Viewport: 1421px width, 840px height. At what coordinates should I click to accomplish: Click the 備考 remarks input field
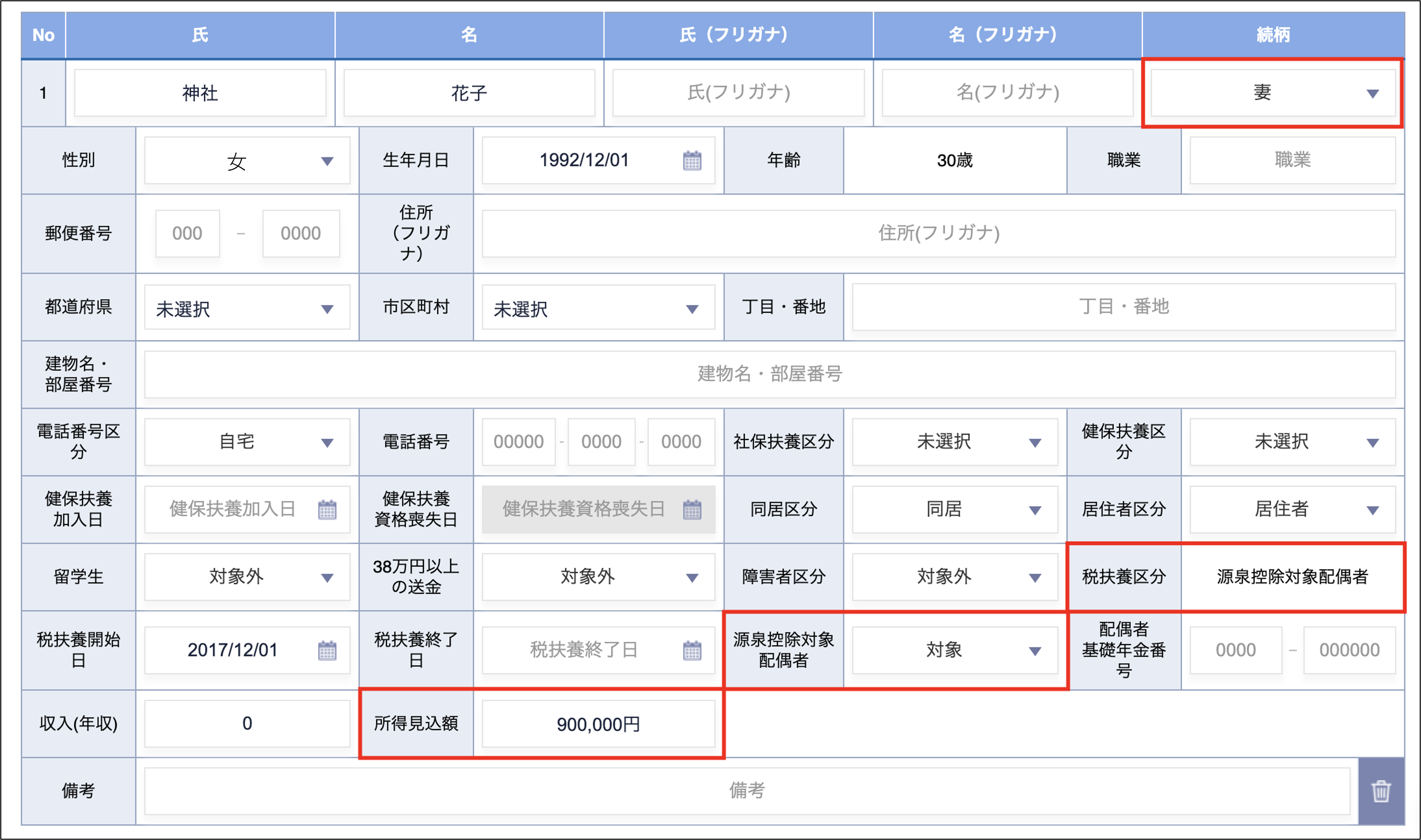point(746,791)
